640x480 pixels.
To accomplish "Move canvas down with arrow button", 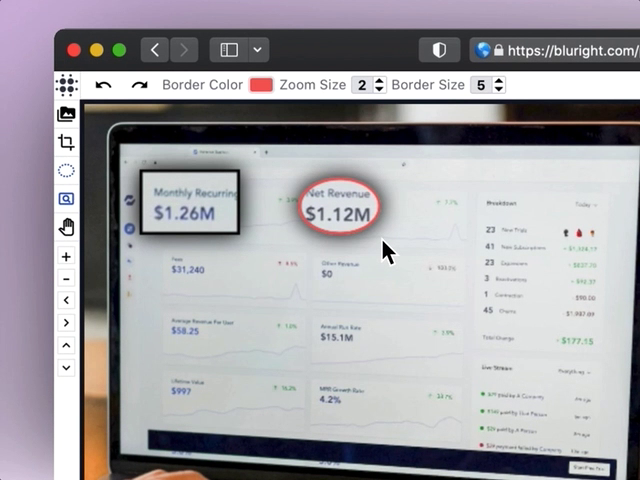I will click(x=66, y=368).
